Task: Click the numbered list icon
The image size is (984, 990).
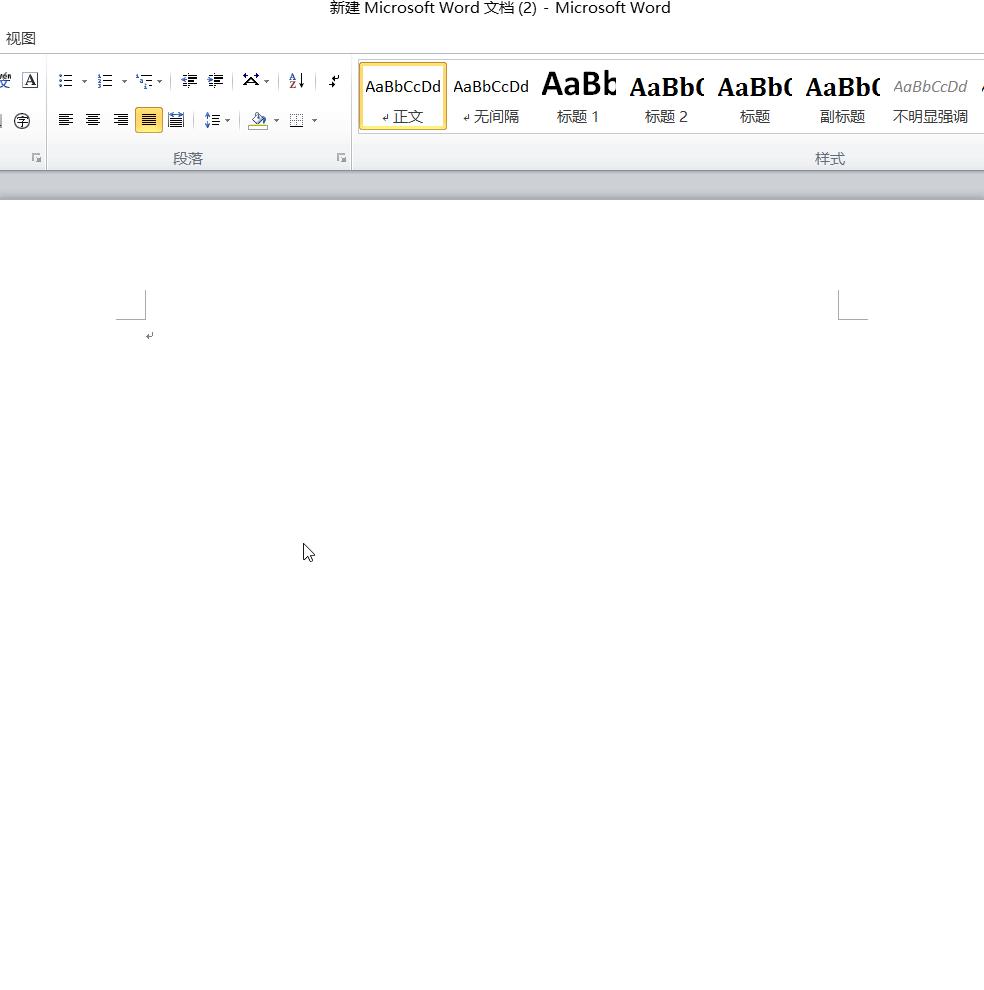Action: coord(105,81)
